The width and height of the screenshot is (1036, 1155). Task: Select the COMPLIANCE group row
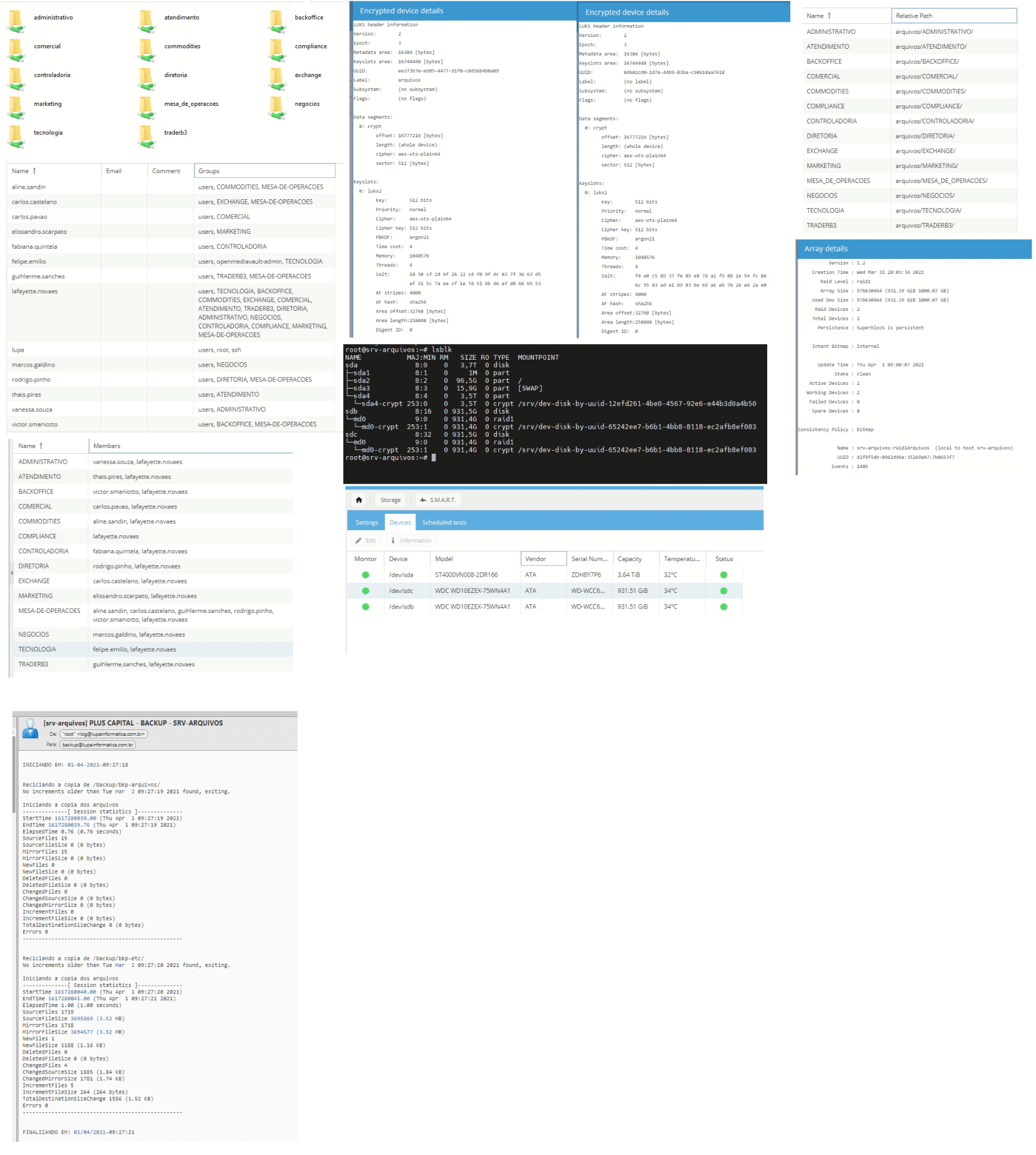153,536
